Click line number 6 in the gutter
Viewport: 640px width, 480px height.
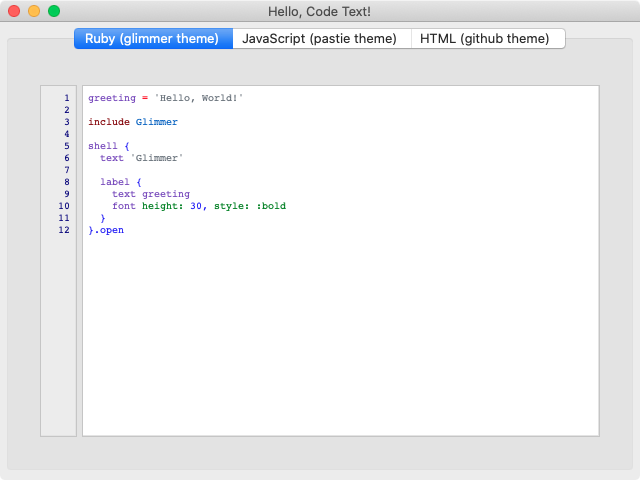pyautogui.click(x=67, y=158)
